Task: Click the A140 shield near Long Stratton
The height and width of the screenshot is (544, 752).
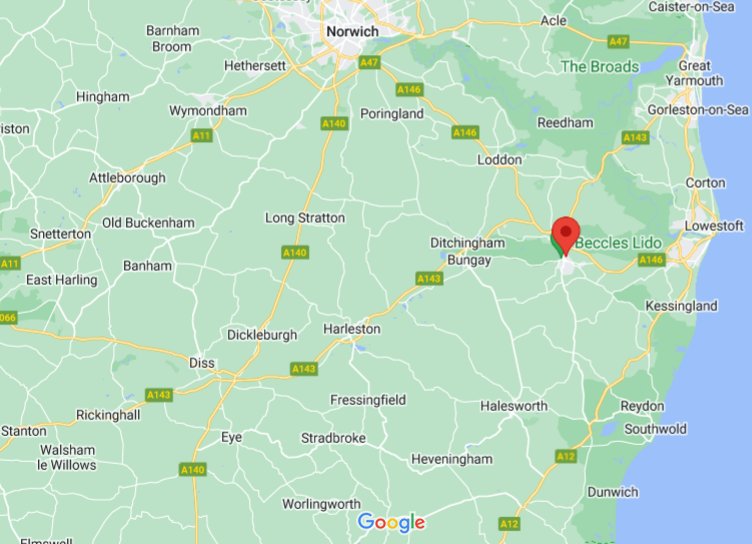Action: point(295,252)
